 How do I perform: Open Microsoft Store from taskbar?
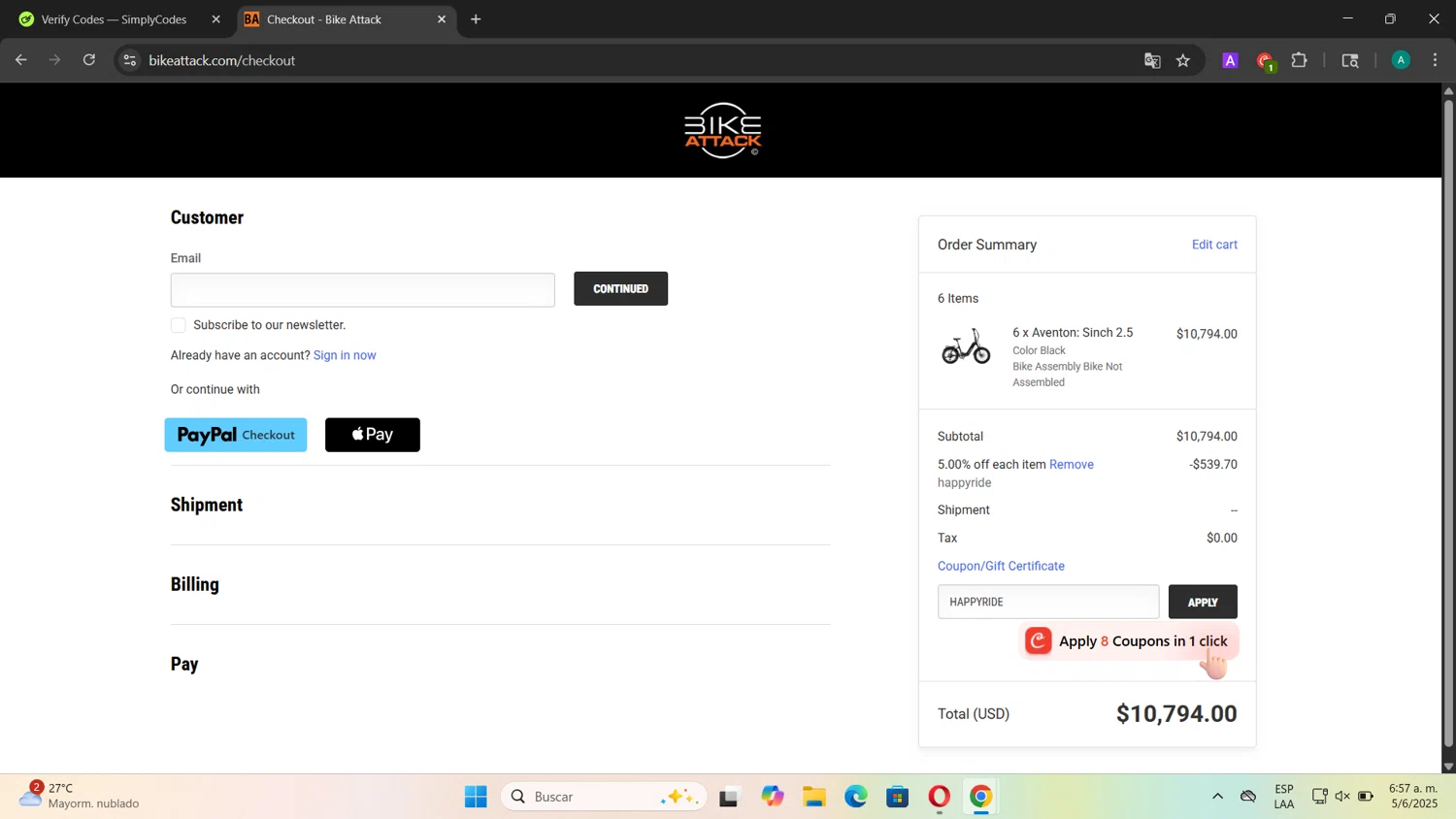pos(898,797)
